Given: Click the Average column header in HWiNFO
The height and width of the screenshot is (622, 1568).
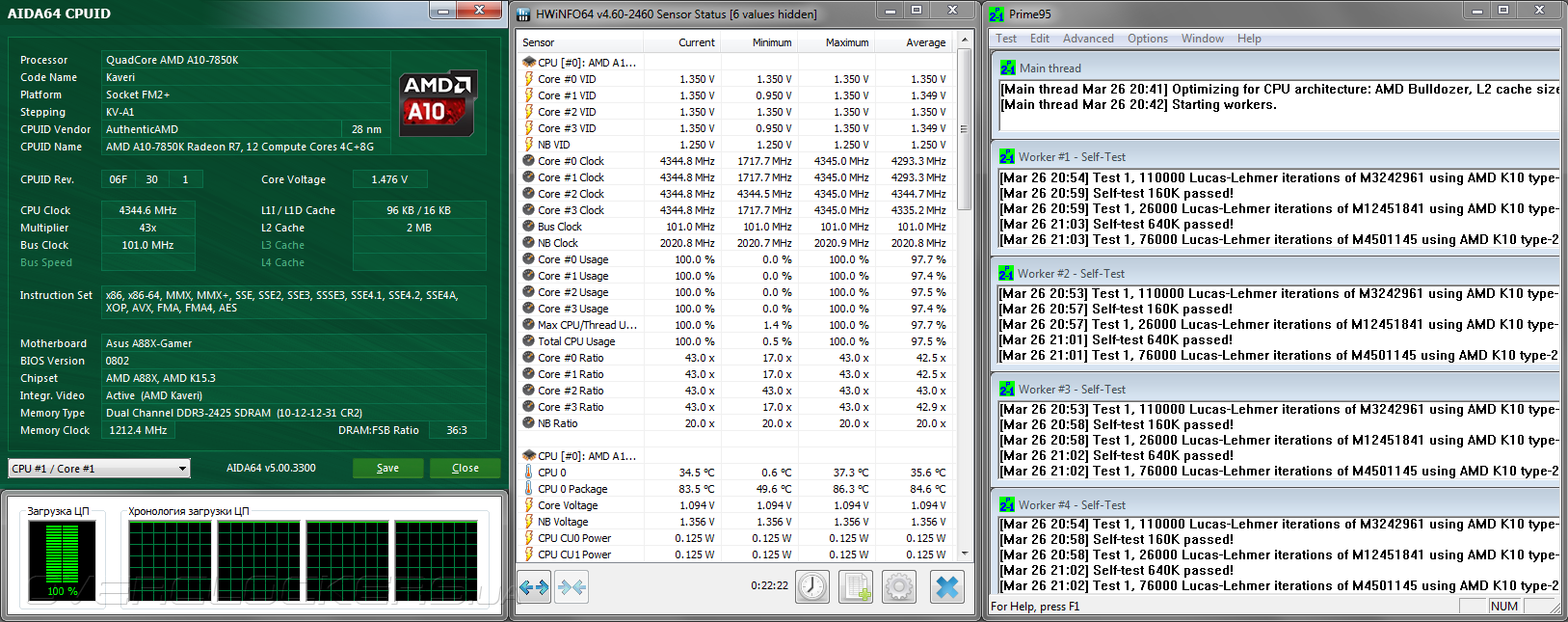Looking at the screenshot, I should coord(912,42).
